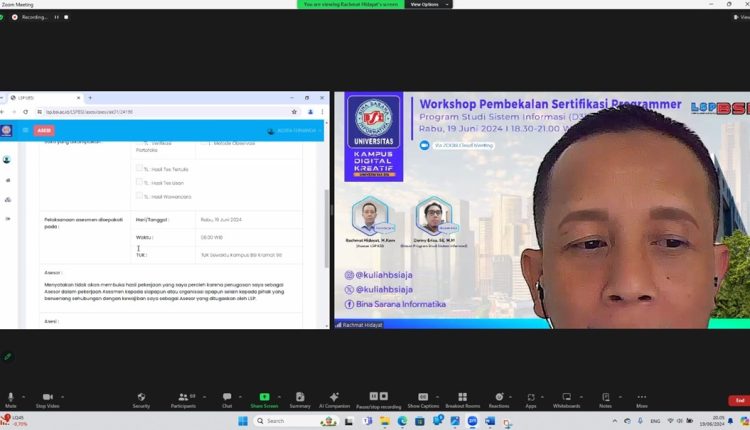Viewport: 750px width, 430px height.
Task: Expand the audio options arrow beside Mute
Action: click(x=23, y=397)
